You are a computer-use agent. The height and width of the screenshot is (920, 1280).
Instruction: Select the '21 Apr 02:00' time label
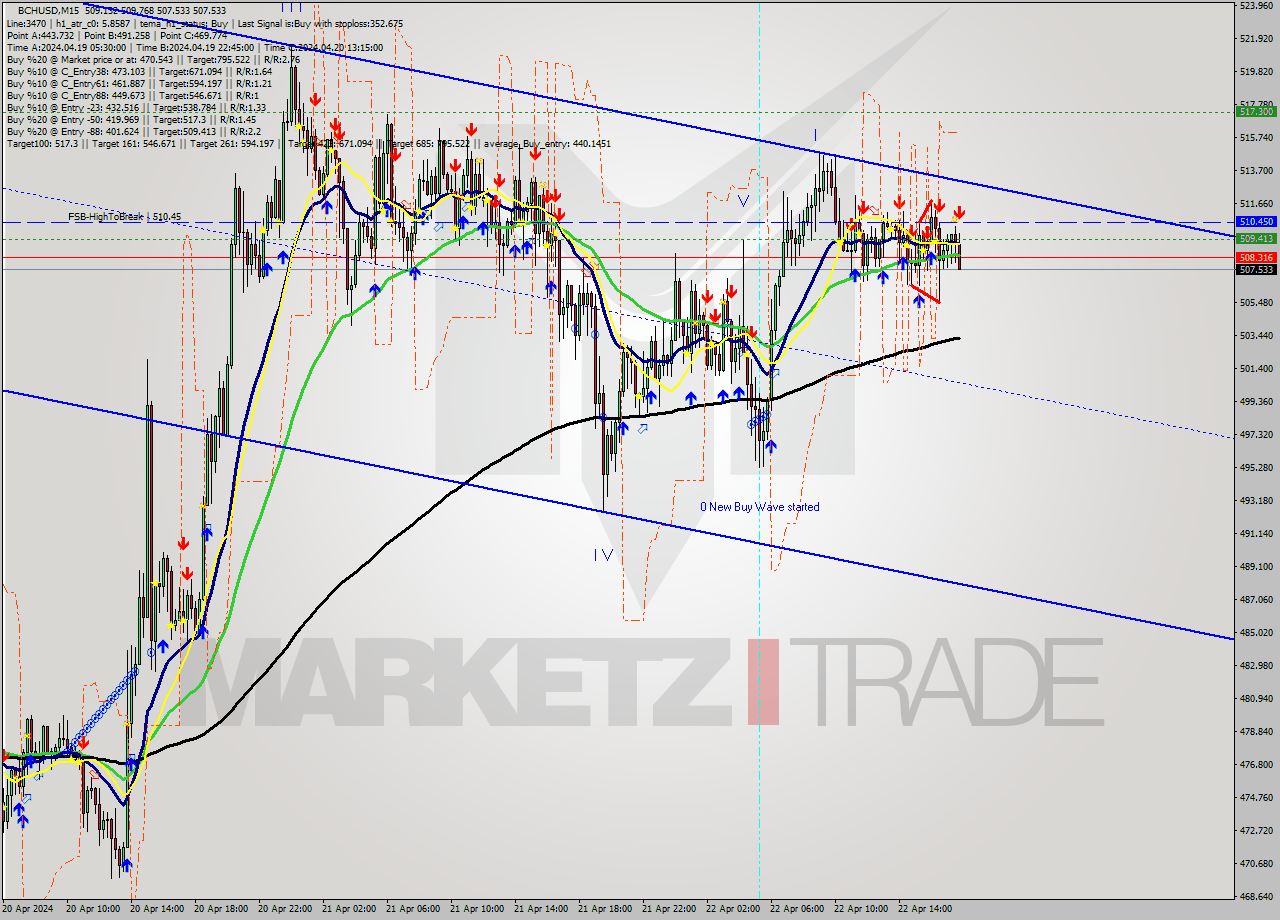point(350,910)
